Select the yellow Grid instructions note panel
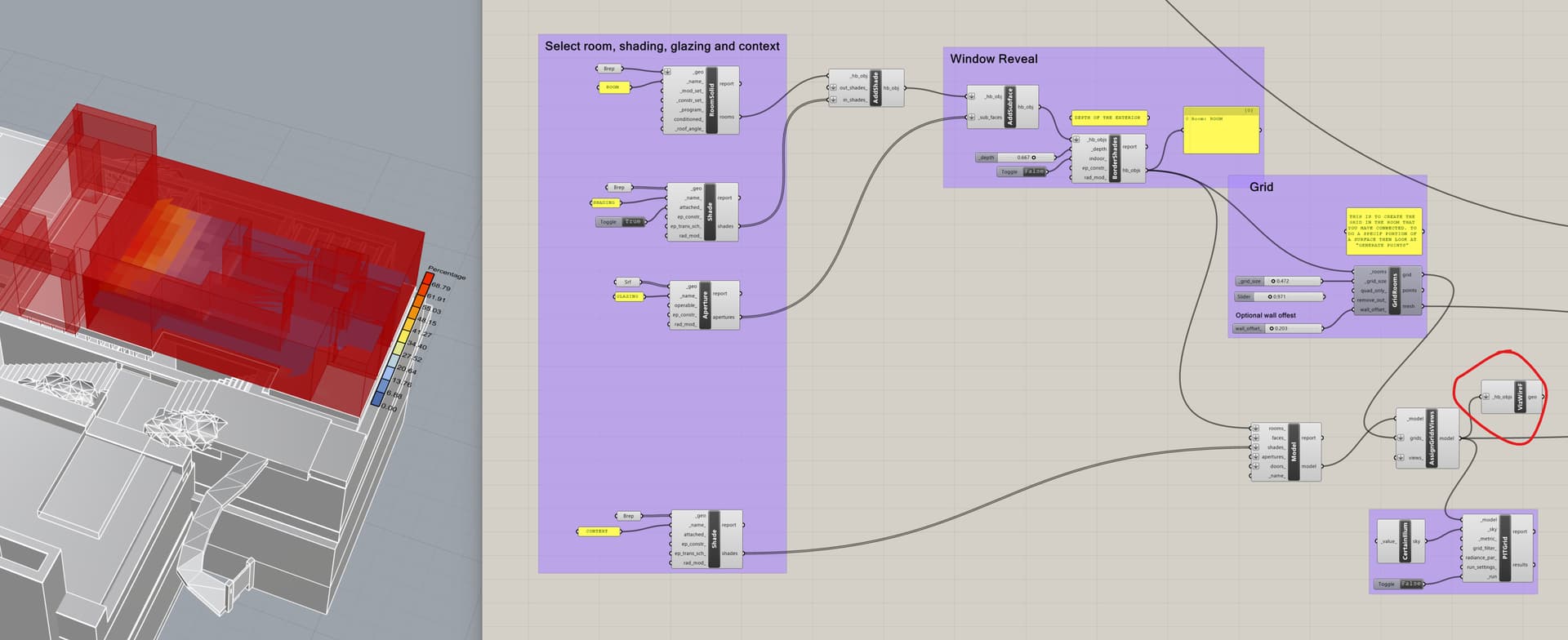 coord(1383,232)
